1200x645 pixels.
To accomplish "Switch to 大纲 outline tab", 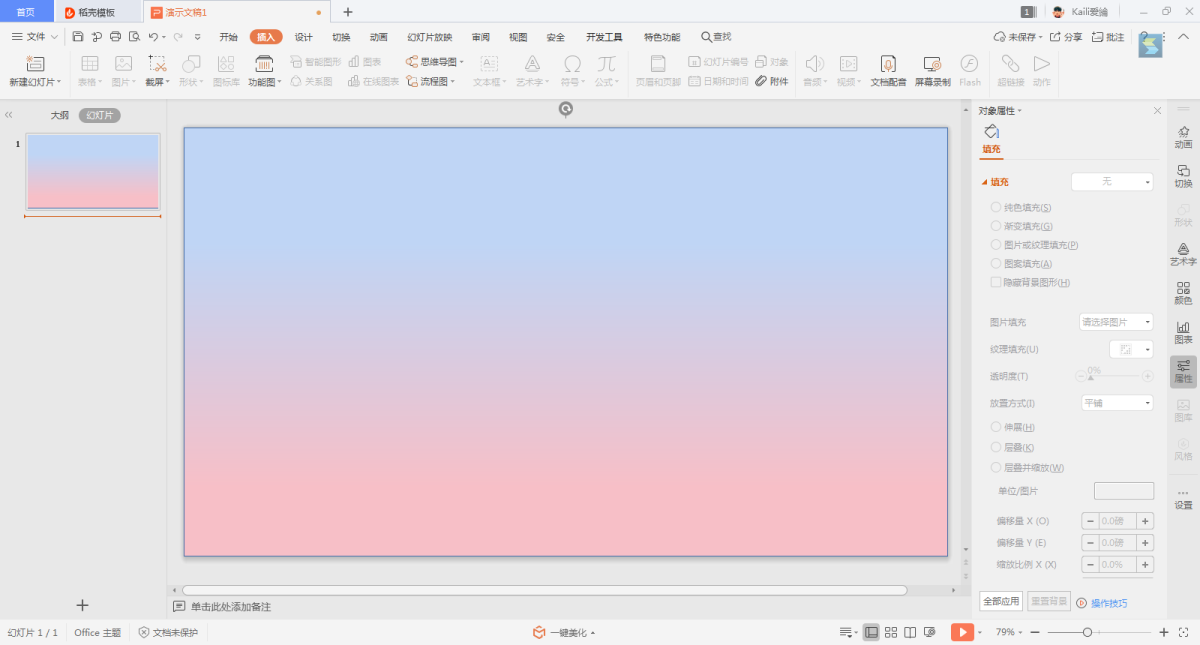I will point(60,116).
